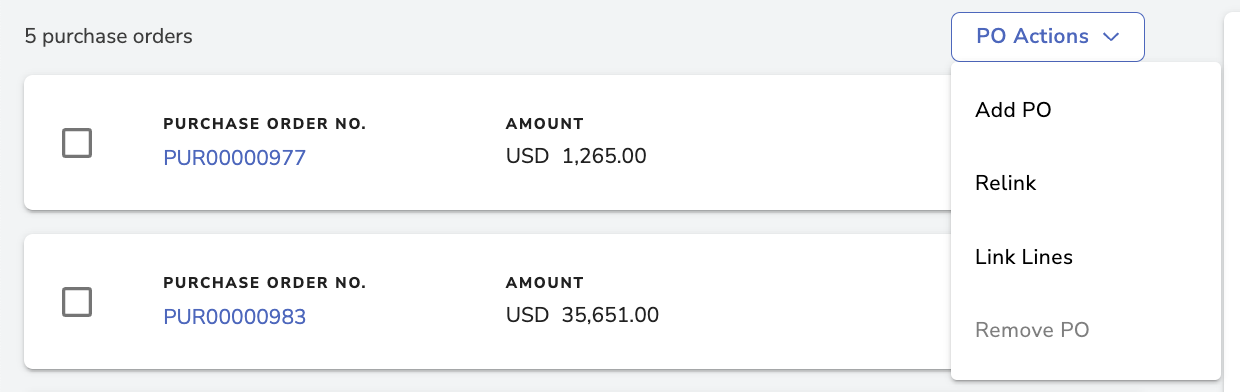Open purchase order link PUR00000977
This screenshot has height=392, width=1240.
pyautogui.click(x=234, y=157)
